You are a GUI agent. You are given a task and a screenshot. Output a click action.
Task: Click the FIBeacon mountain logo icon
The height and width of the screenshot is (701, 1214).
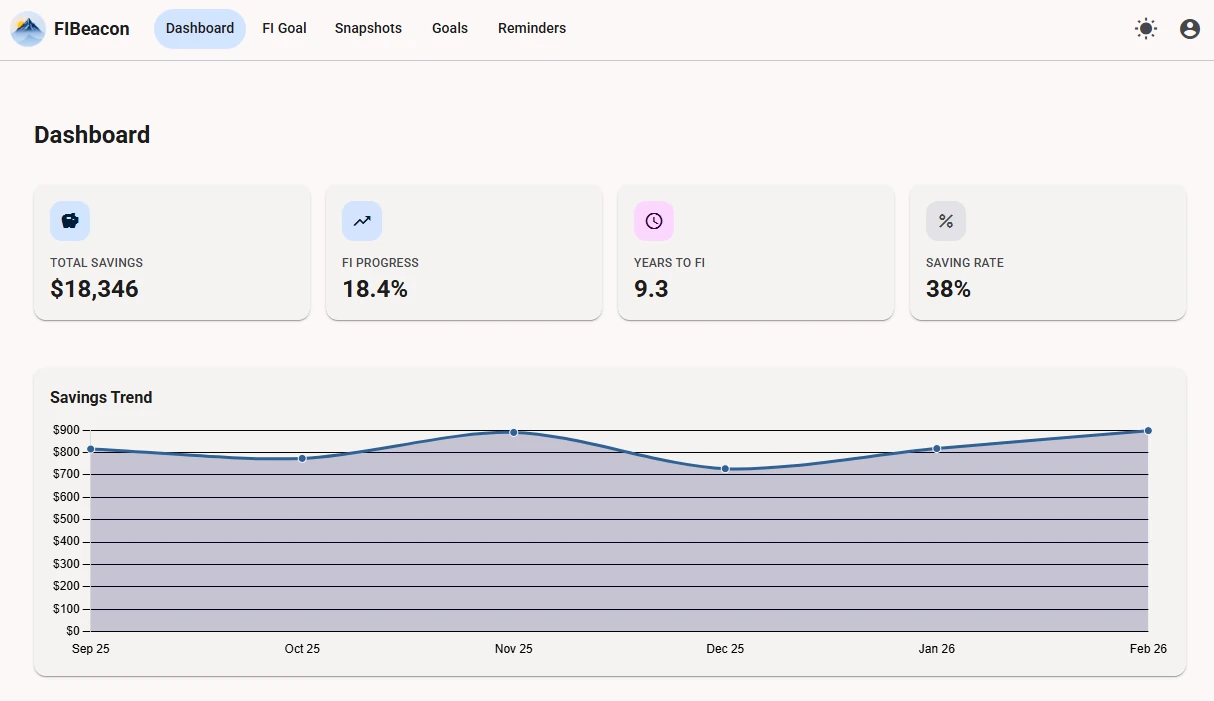[x=27, y=29]
